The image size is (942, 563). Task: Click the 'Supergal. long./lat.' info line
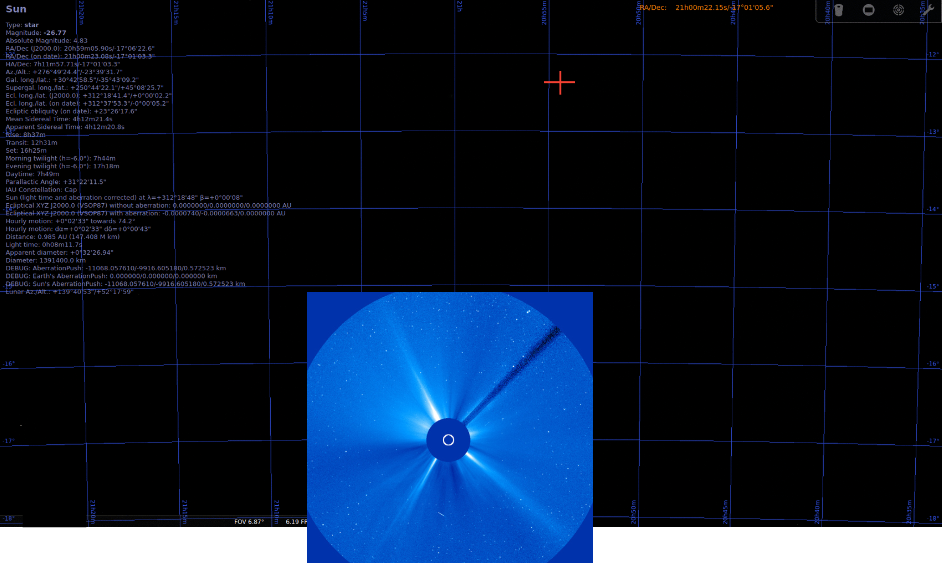click(84, 88)
